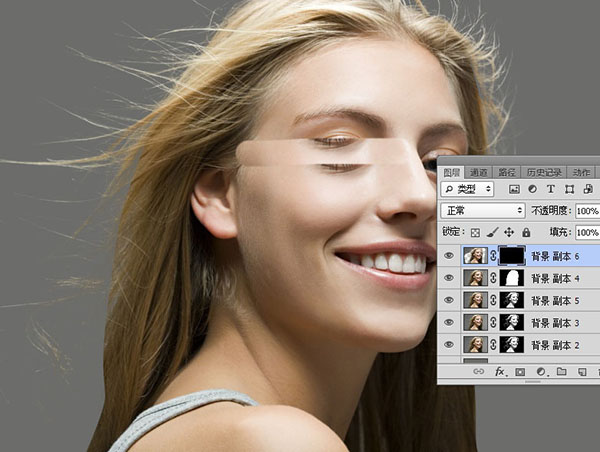Open the new adjustment layer menu
The image size is (600, 452).
541,371
